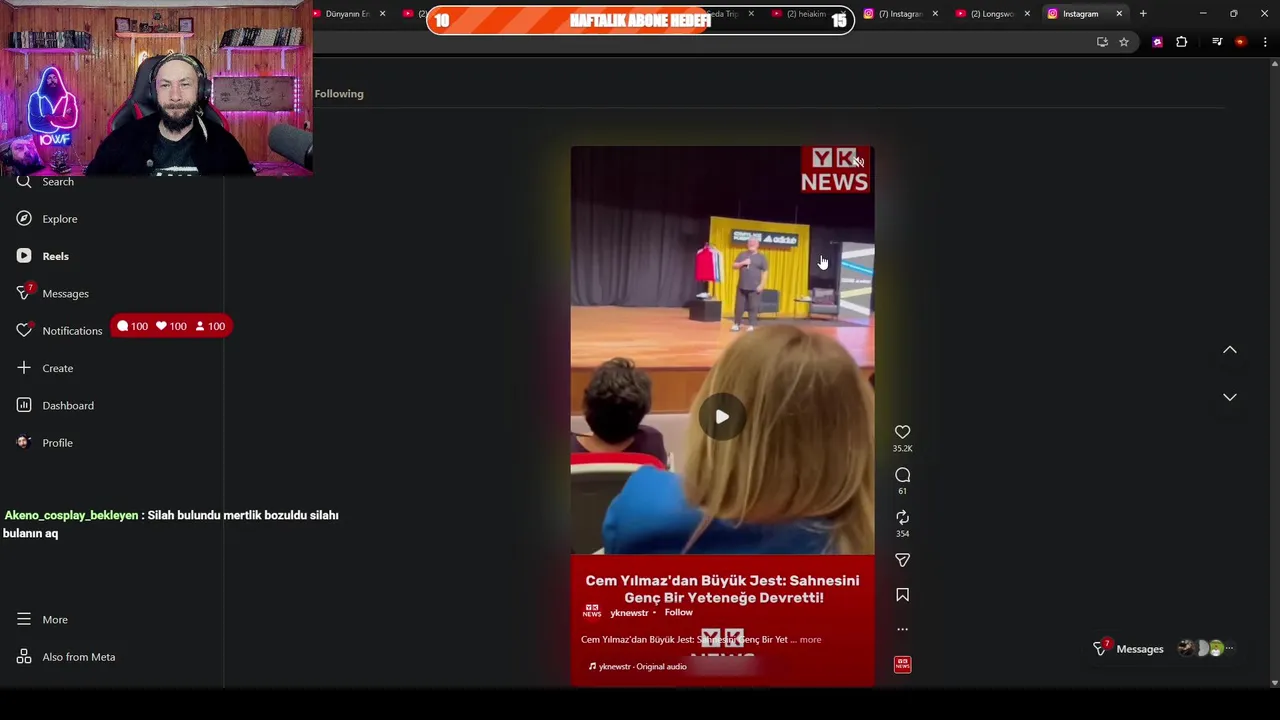Go to the next reel with down chevron
1280x720 pixels.
tap(1230, 397)
